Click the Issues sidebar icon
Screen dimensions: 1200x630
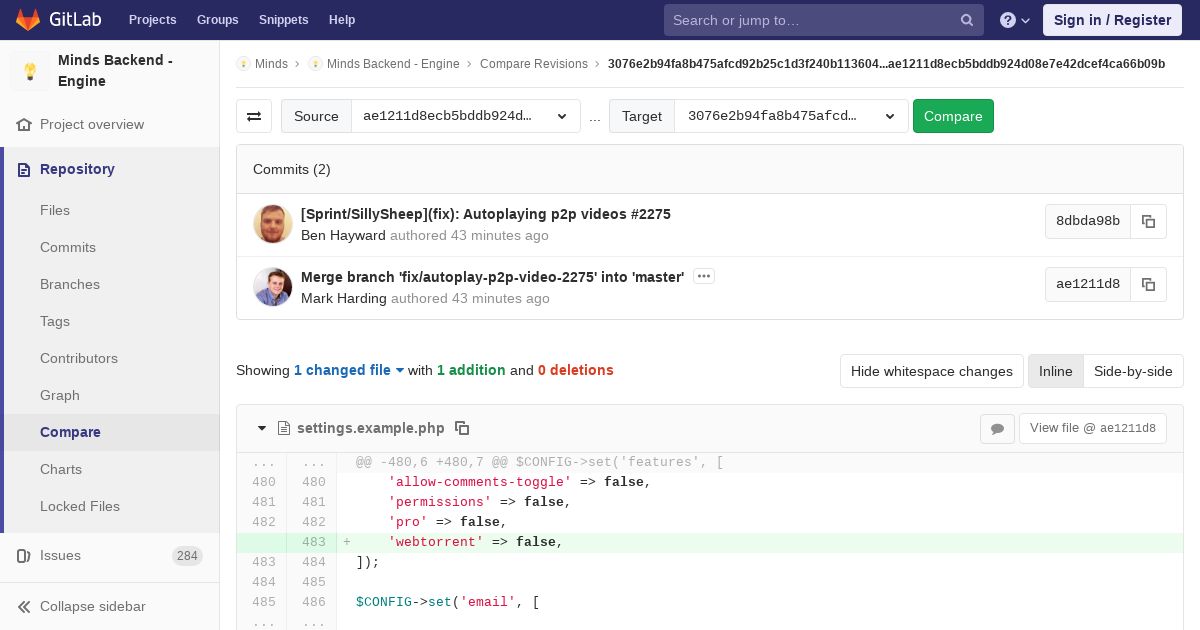tap(24, 556)
